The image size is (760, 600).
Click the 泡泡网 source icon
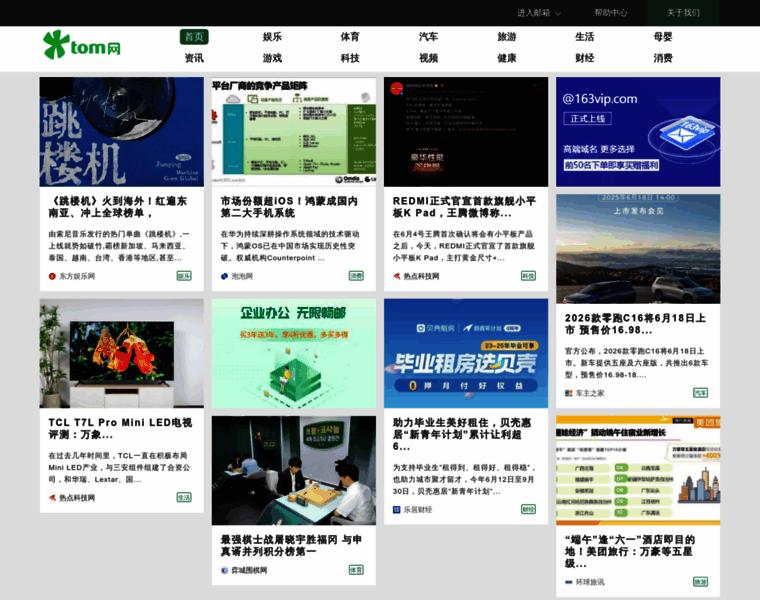click(224, 276)
